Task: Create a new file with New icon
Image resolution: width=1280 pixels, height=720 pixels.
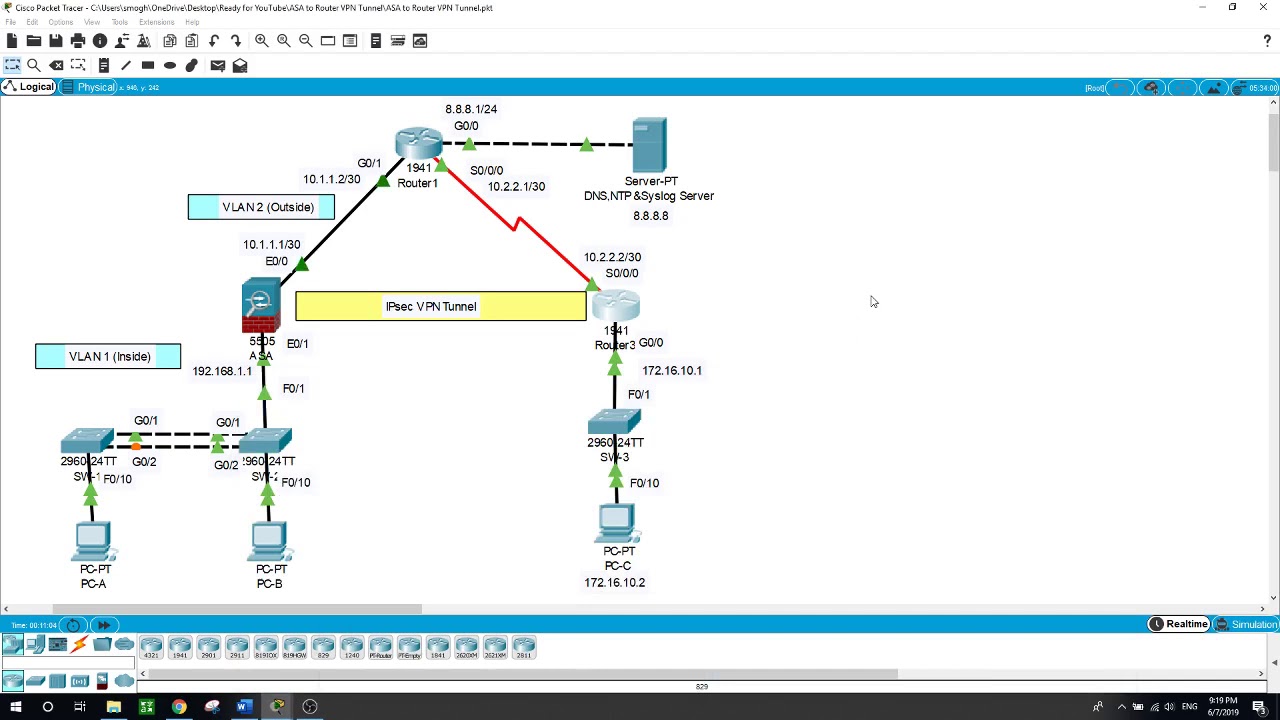Action: pyautogui.click(x=11, y=41)
